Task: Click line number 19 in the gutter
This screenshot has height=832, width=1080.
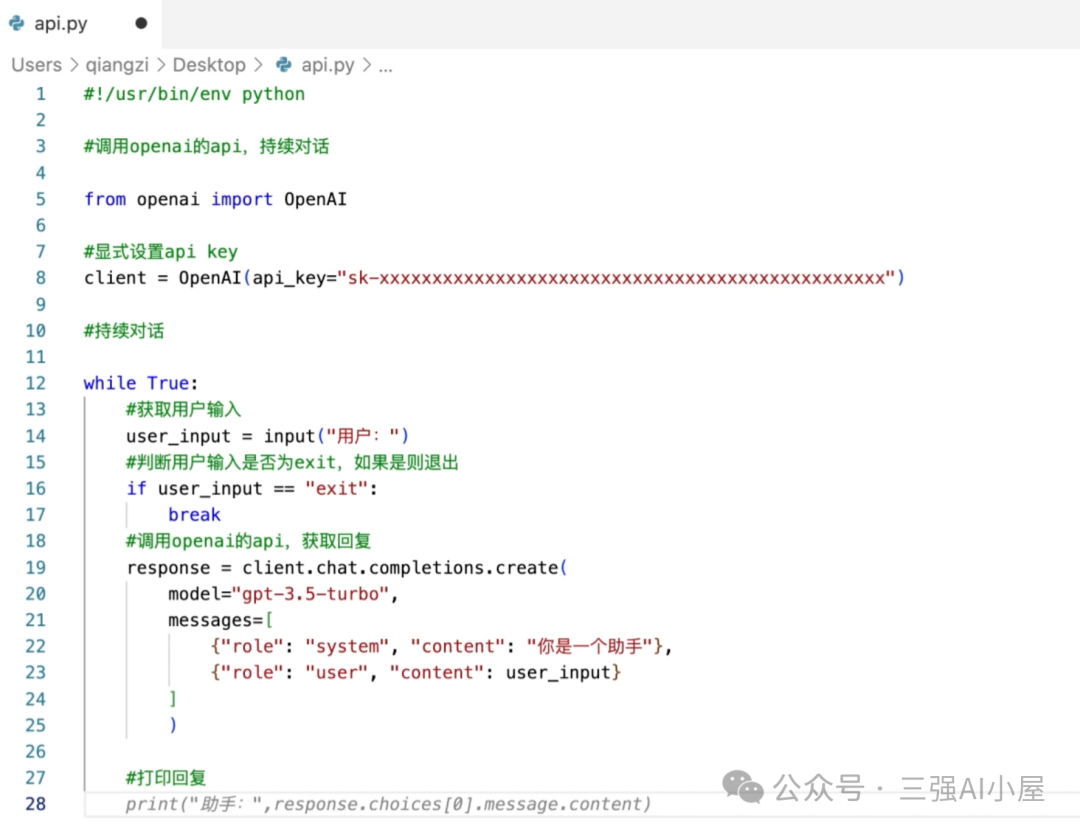Action: click(35, 568)
